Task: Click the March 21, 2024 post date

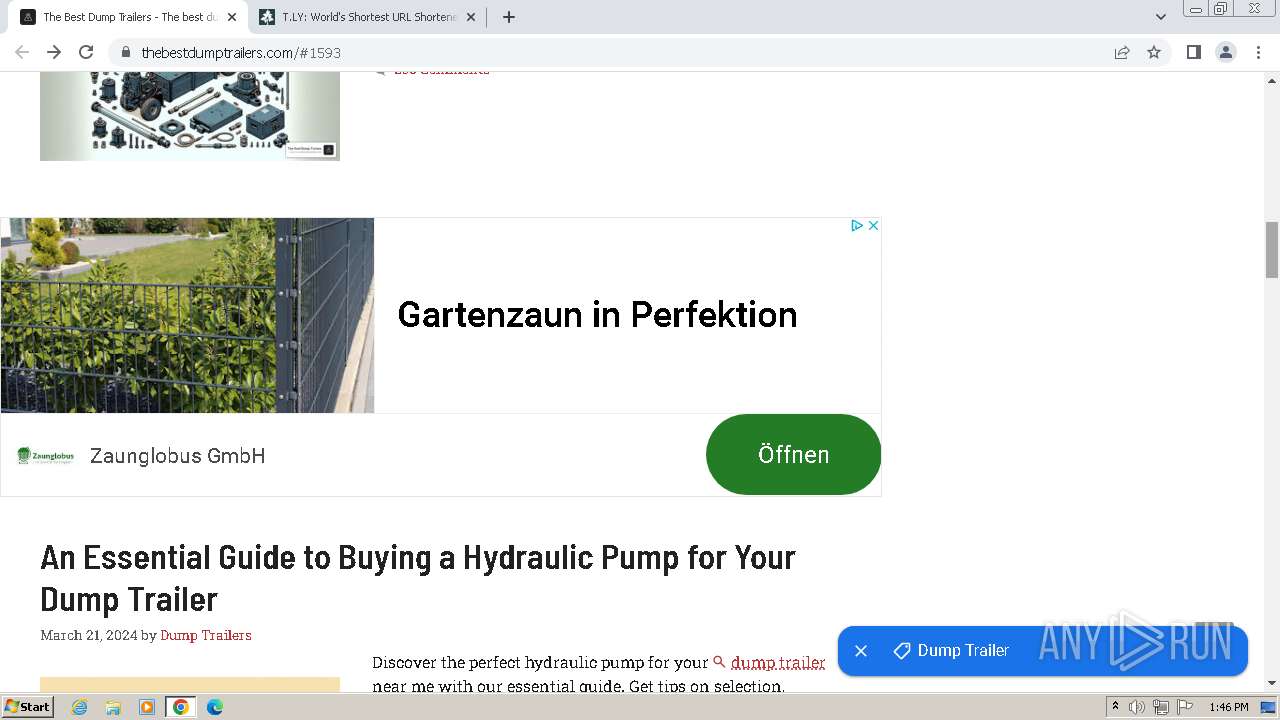Action: [89, 635]
